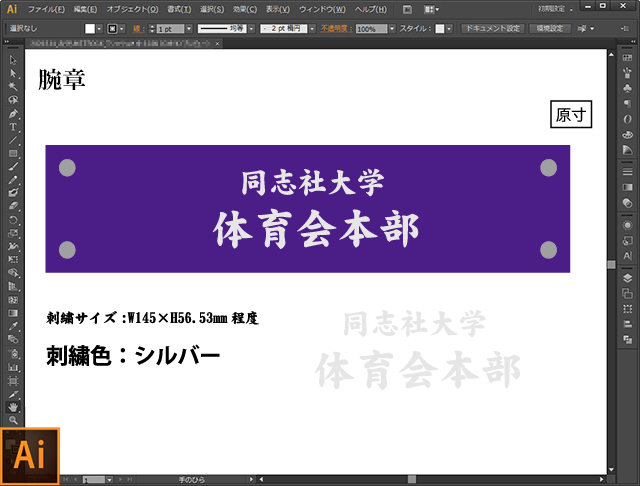
Task: Select the Line Segment tool
Action: coord(13,140)
